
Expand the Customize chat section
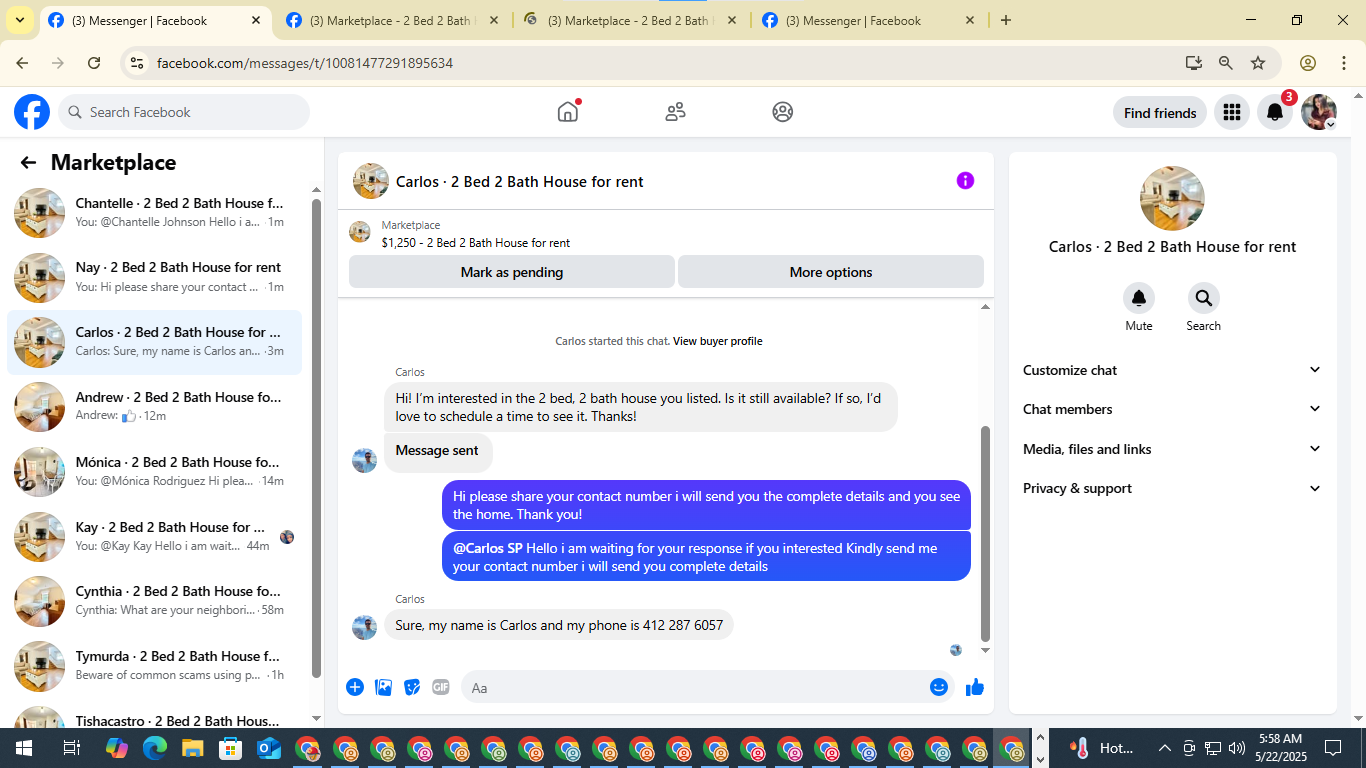(1172, 370)
